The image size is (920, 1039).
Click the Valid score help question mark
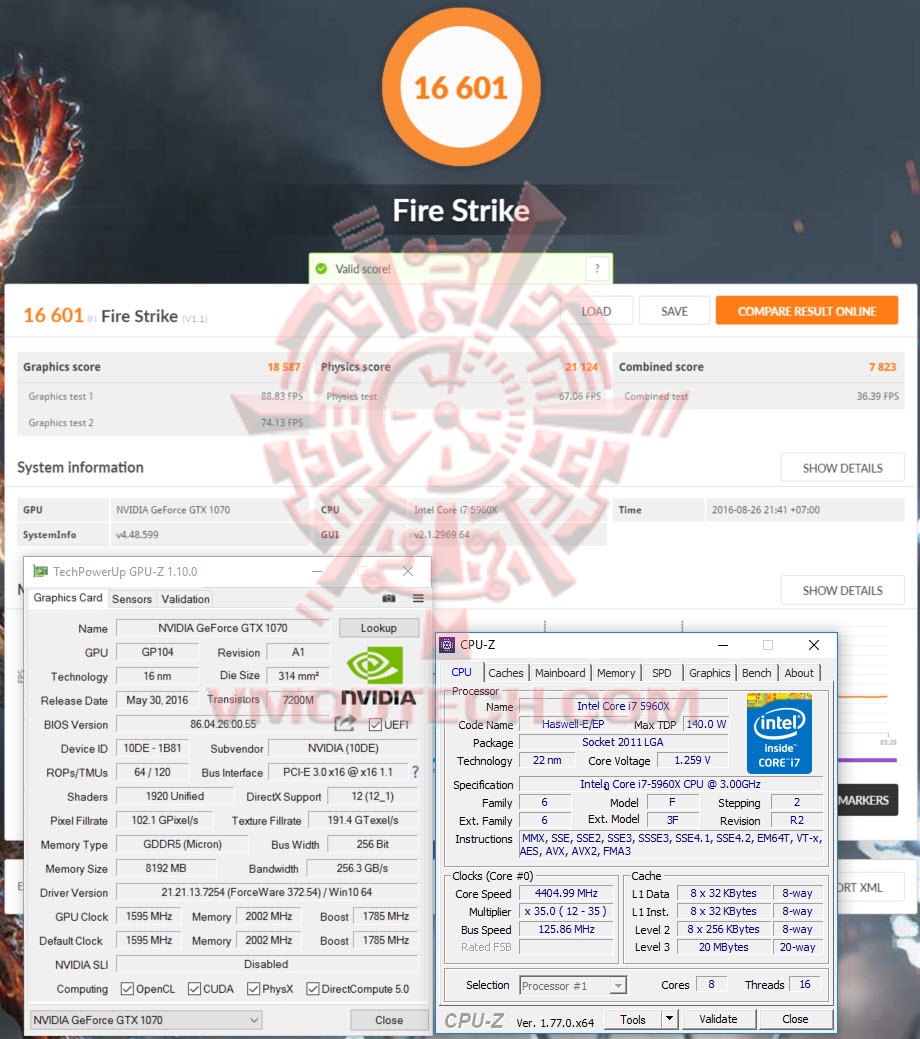click(597, 268)
